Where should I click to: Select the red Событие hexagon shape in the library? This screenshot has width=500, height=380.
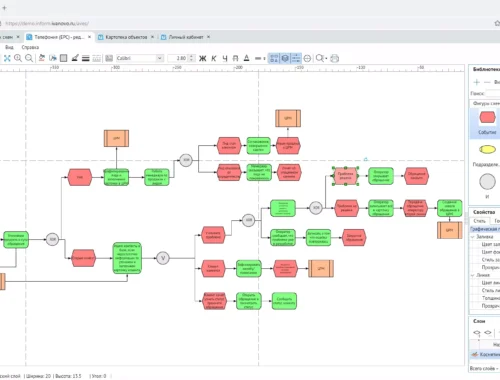487,117
